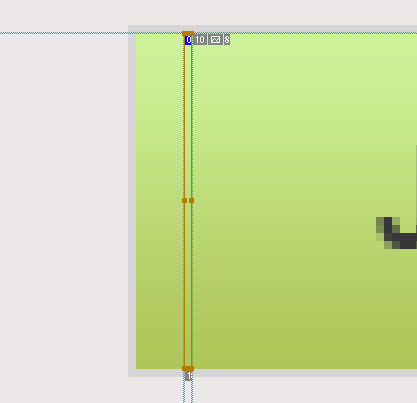Grab the top orange slice handle

[188, 33]
